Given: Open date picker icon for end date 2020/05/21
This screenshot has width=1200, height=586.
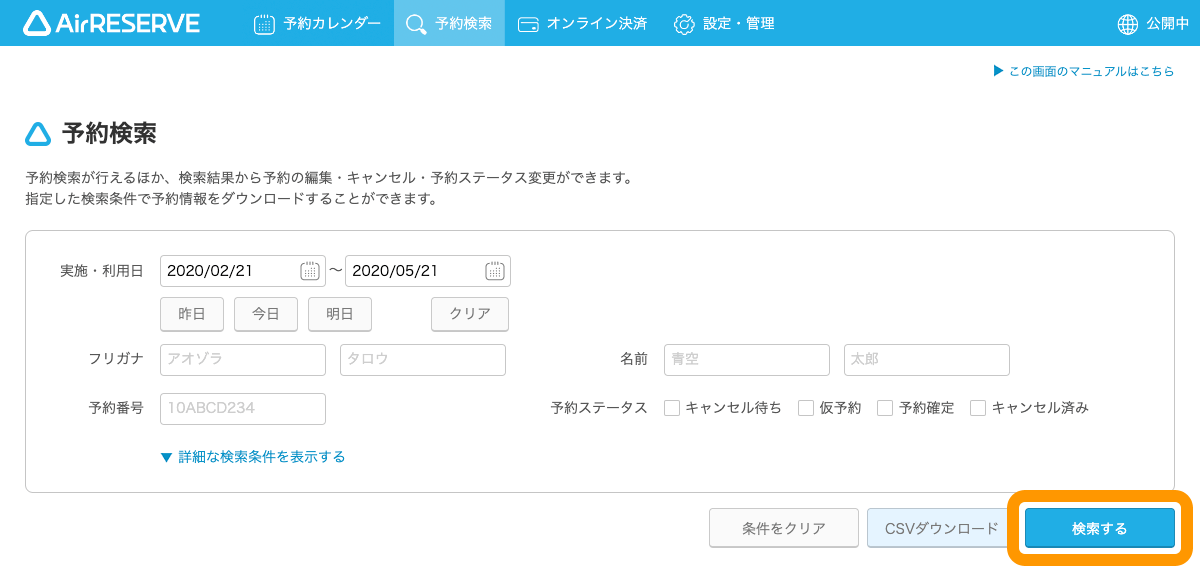Looking at the screenshot, I should pyautogui.click(x=495, y=271).
